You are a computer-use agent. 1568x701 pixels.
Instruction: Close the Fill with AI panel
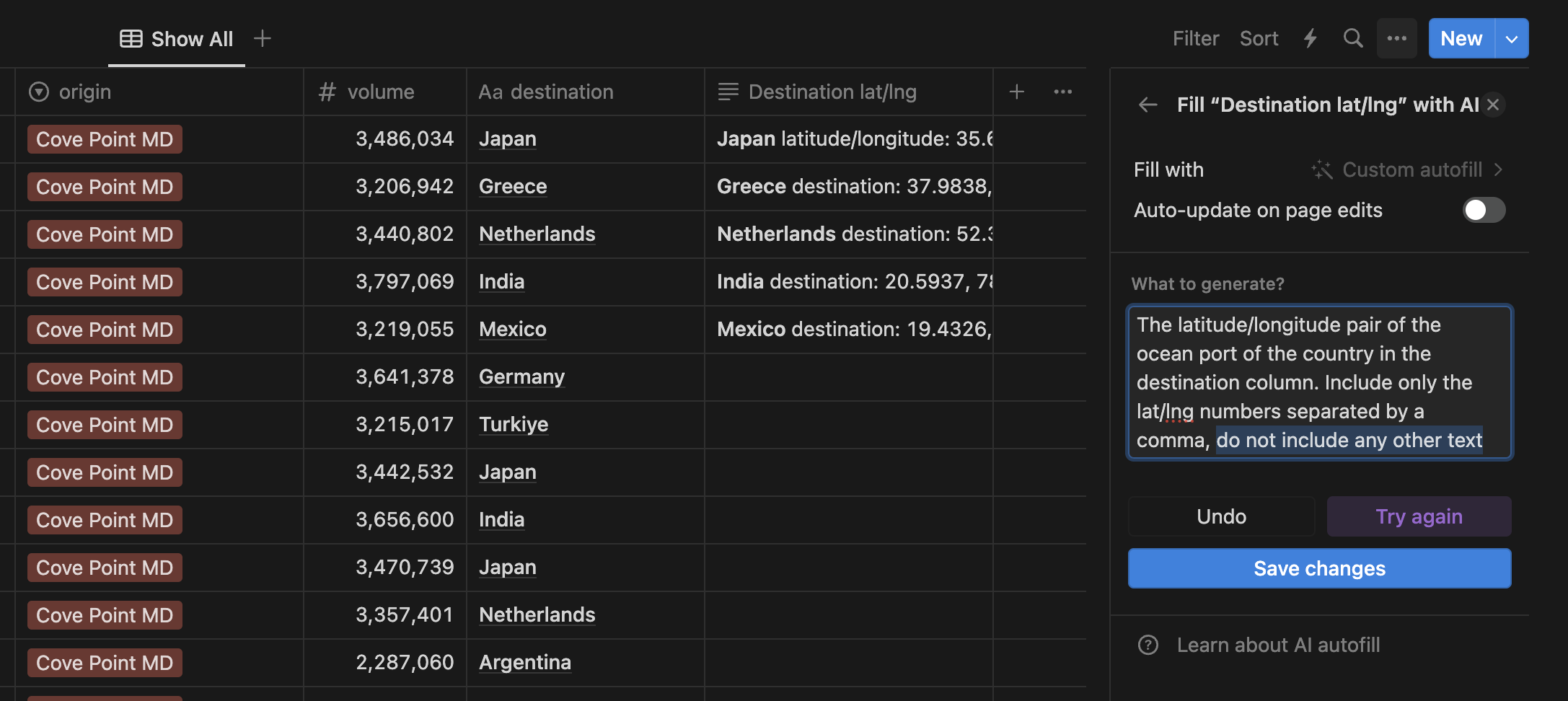(x=1493, y=105)
